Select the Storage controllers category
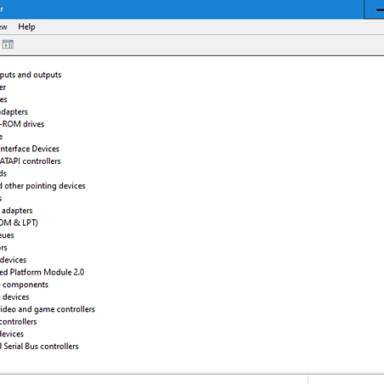The height and width of the screenshot is (384, 384). coord(18,321)
